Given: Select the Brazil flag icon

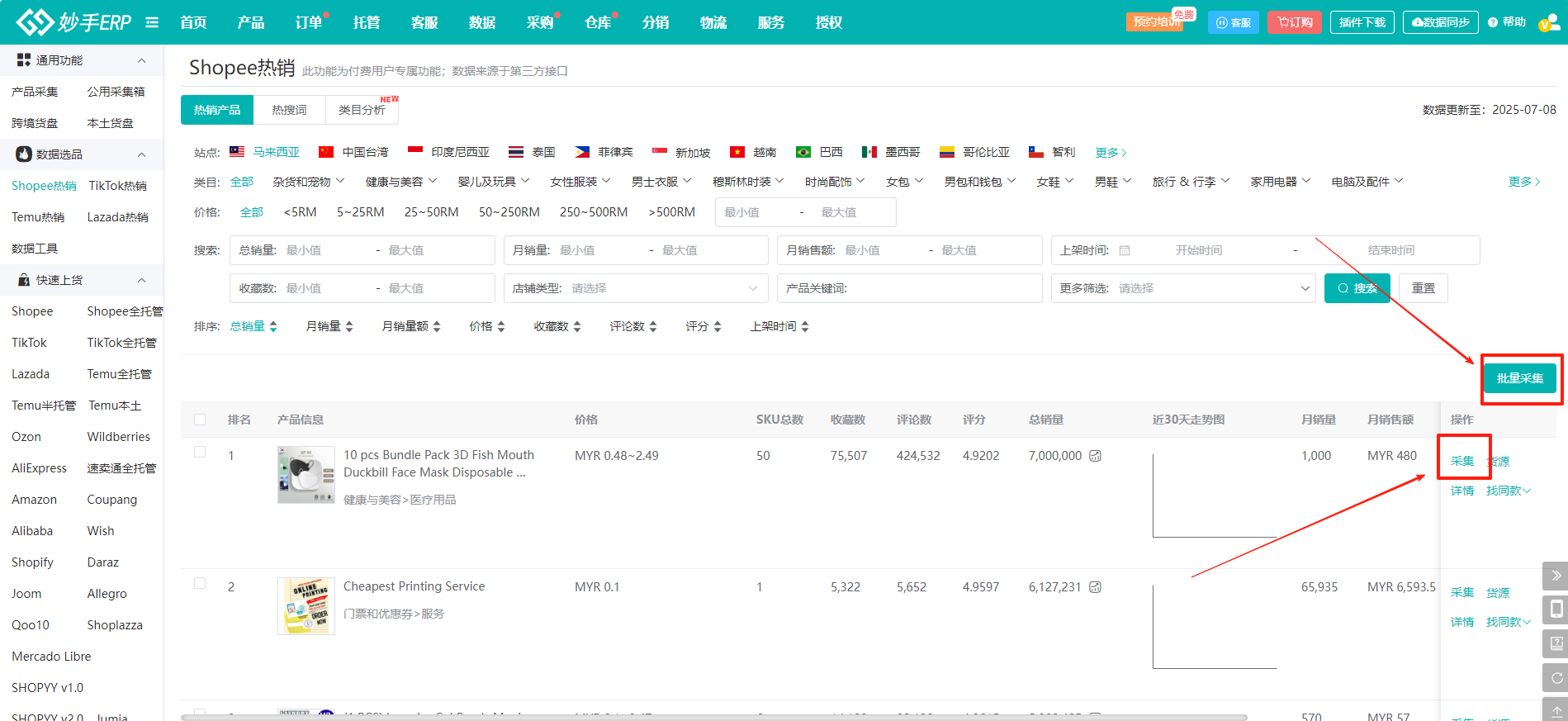Looking at the screenshot, I should [803, 152].
